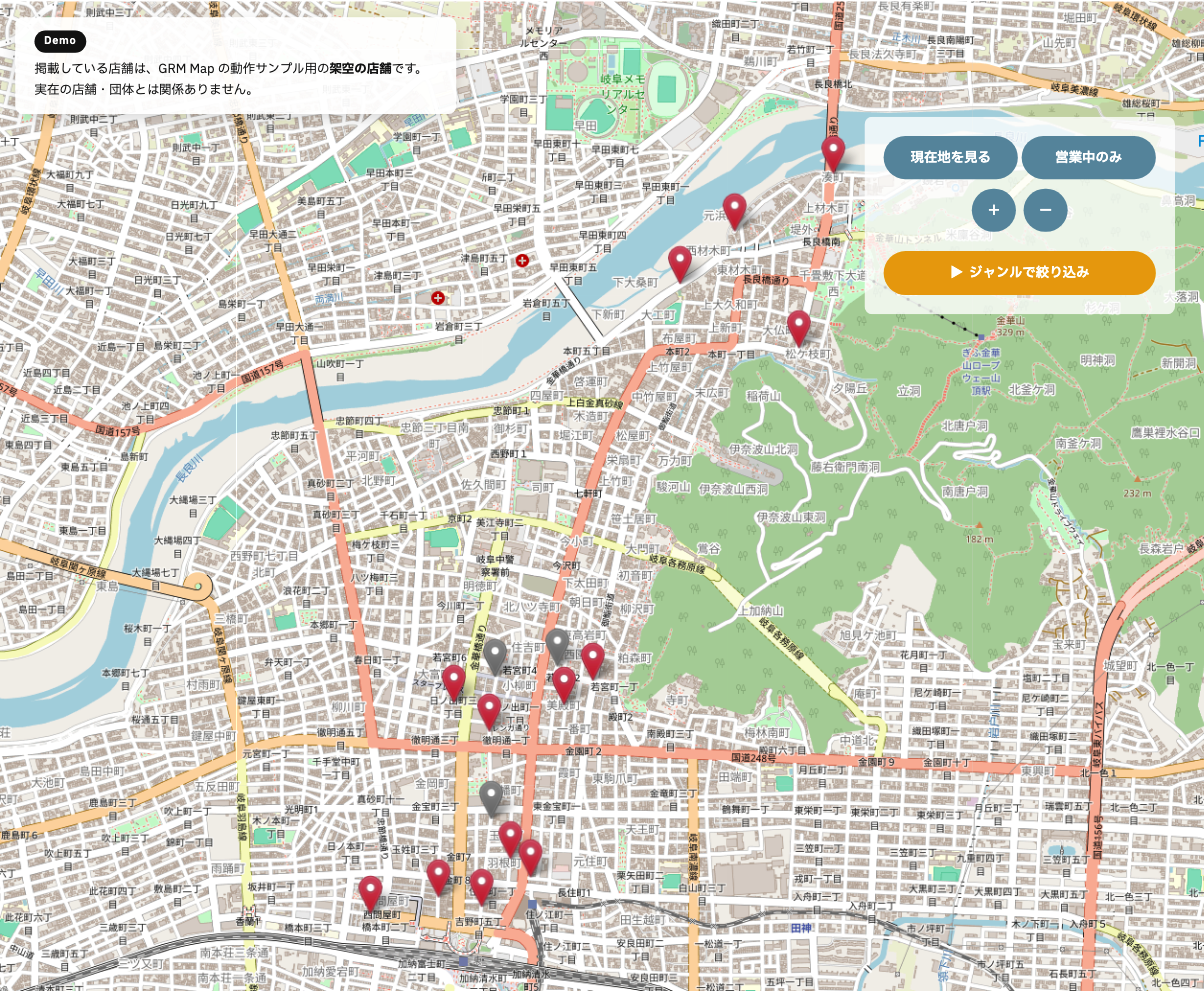Click the red pin left of 西材木町

tap(680, 264)
